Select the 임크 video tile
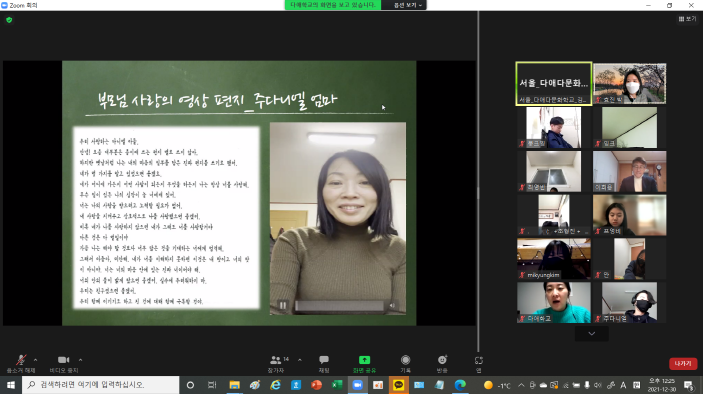Screen dimensions: 703x394 coord(629,127)
